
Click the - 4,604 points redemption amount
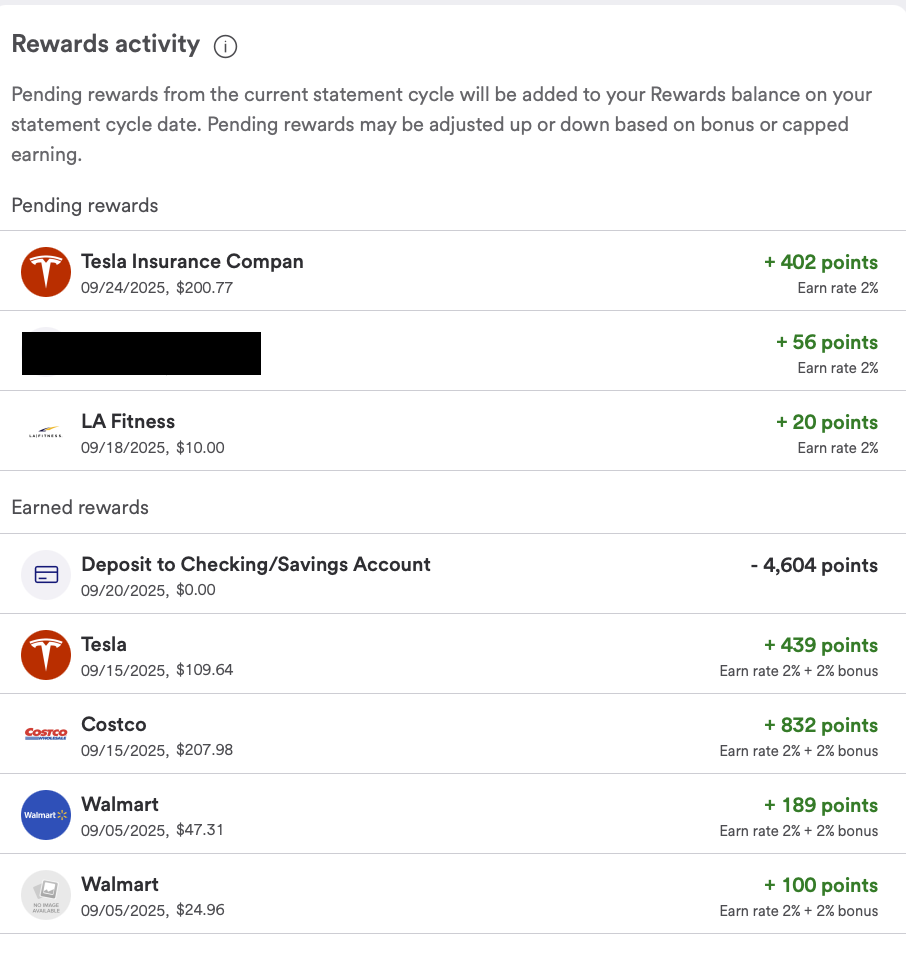[813, 566]
